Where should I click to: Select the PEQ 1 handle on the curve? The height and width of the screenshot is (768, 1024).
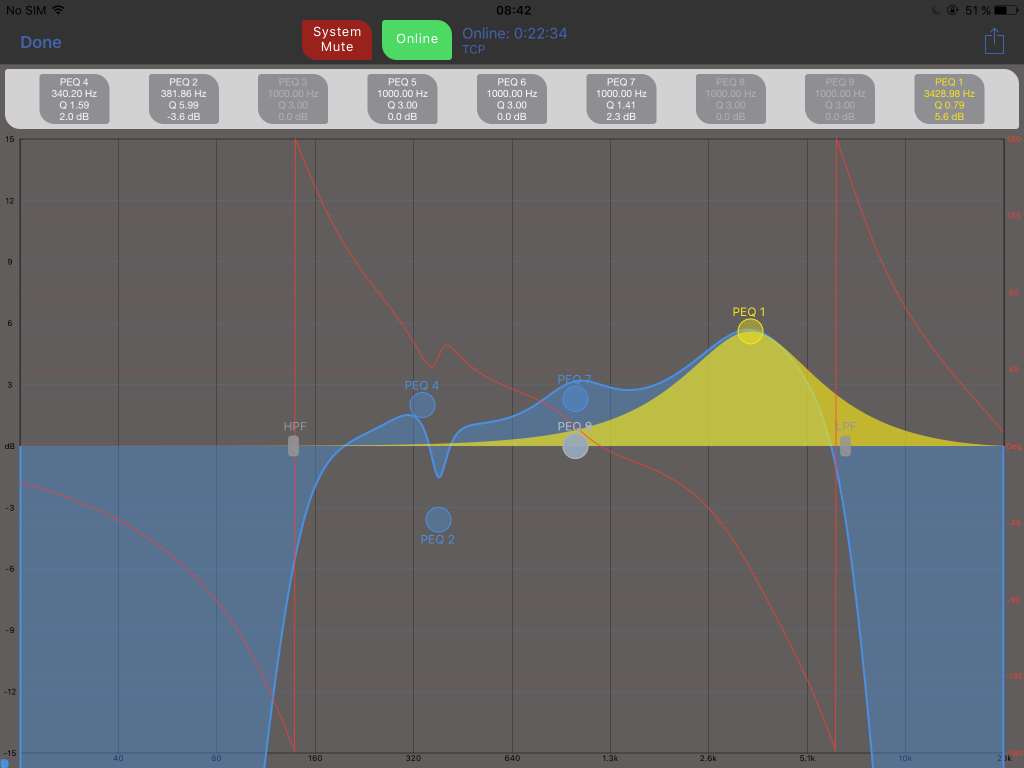point(750,331)
